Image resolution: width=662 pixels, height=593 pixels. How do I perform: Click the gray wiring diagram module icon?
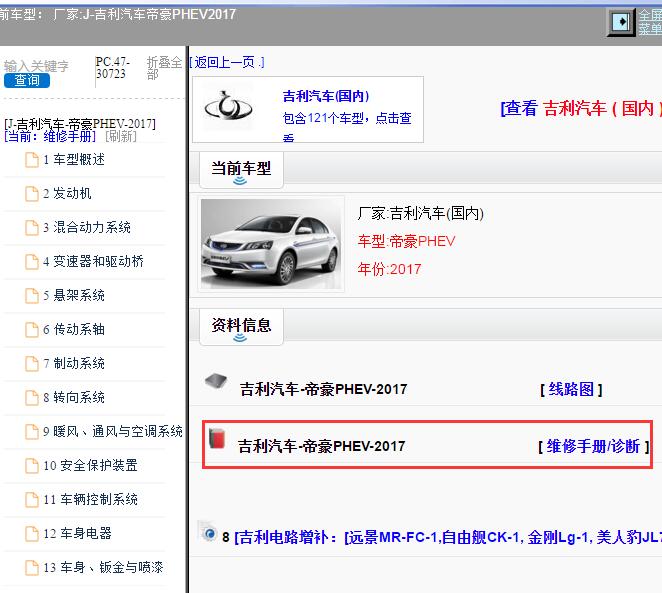pos(216,381)
